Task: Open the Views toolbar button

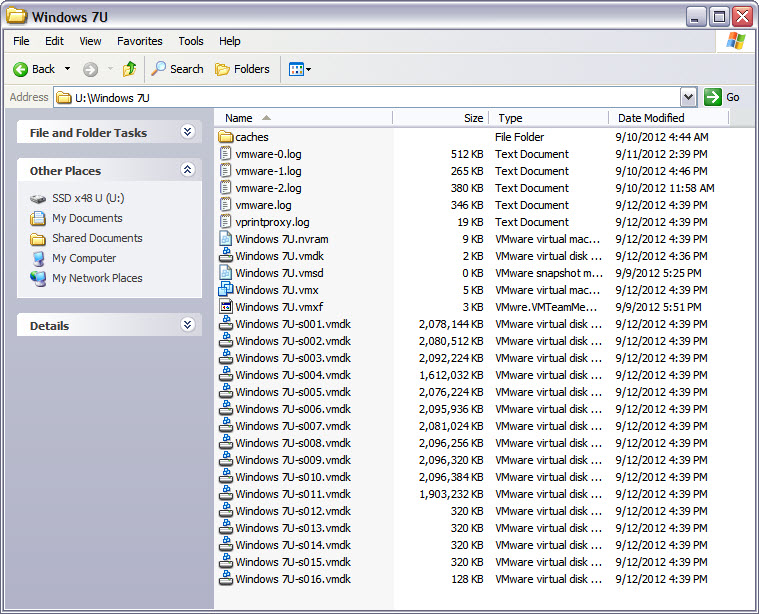Action: [299, 69]
